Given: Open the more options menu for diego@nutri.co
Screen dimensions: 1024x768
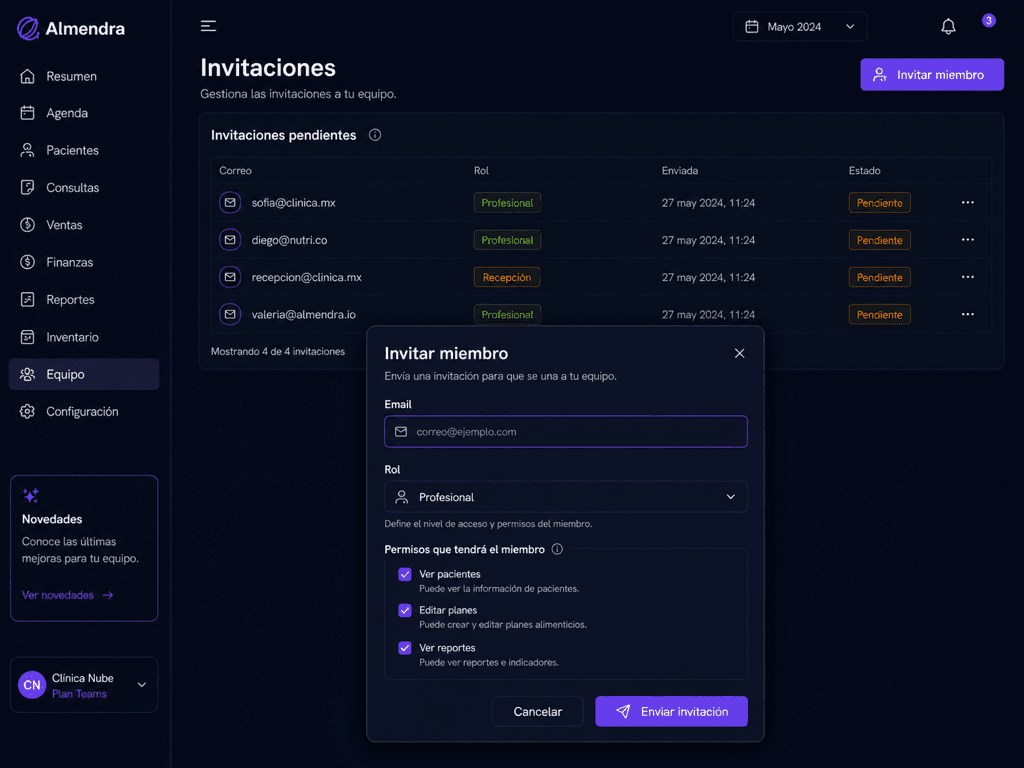Looking at the screenshot, I should [x=968, y=240].
